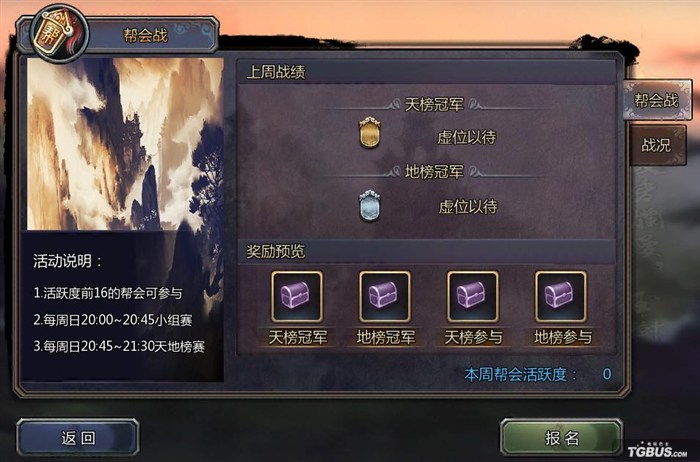Click the 天榜冠军 label under first chest
Image resolution: width=700 pixels, height=462 pixels.
[298, 337]
